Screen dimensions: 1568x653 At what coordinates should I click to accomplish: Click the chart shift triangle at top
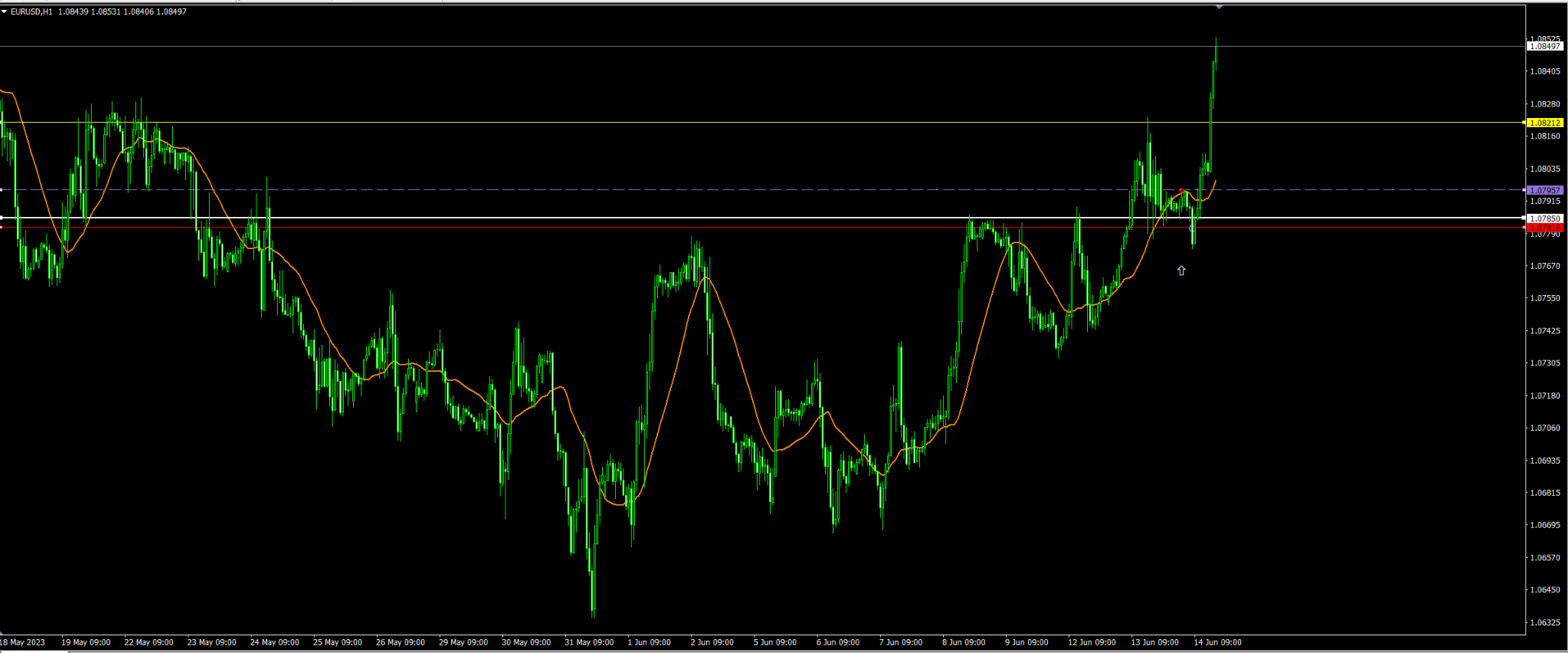tap(1219, 7)
